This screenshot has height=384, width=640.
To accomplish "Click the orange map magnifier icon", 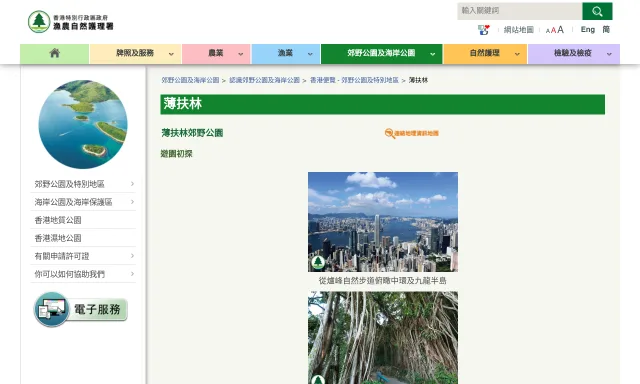I will tap(389, 133).
